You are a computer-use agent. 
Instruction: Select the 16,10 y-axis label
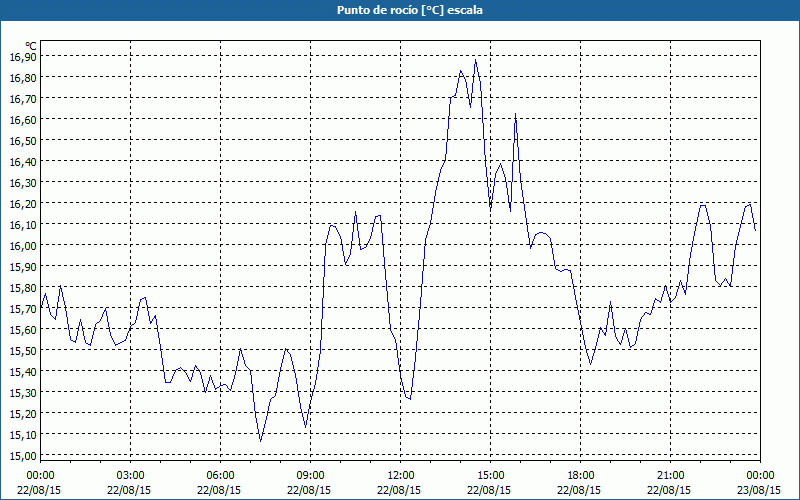tap(23, 224)
